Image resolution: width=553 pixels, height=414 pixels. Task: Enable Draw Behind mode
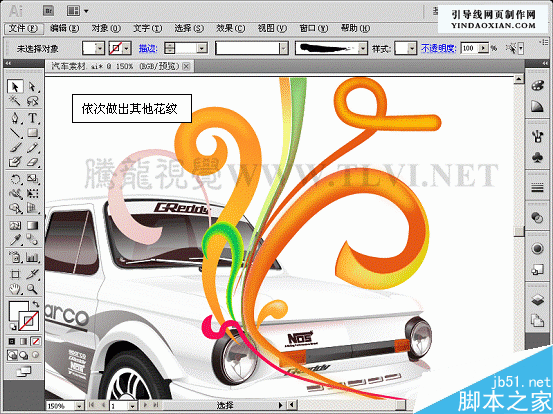pos(24,355)
